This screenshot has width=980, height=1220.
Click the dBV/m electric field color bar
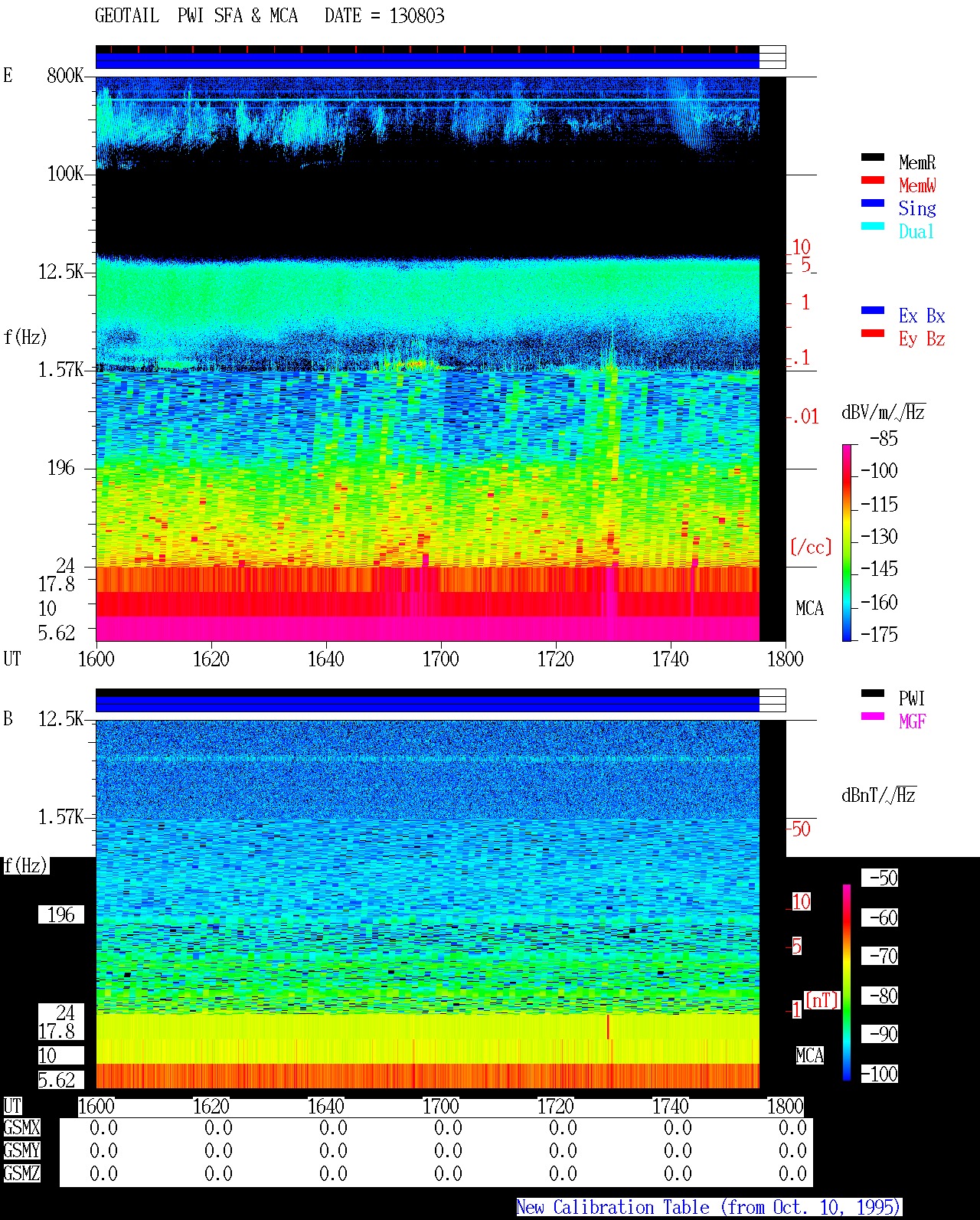(847, 542)
